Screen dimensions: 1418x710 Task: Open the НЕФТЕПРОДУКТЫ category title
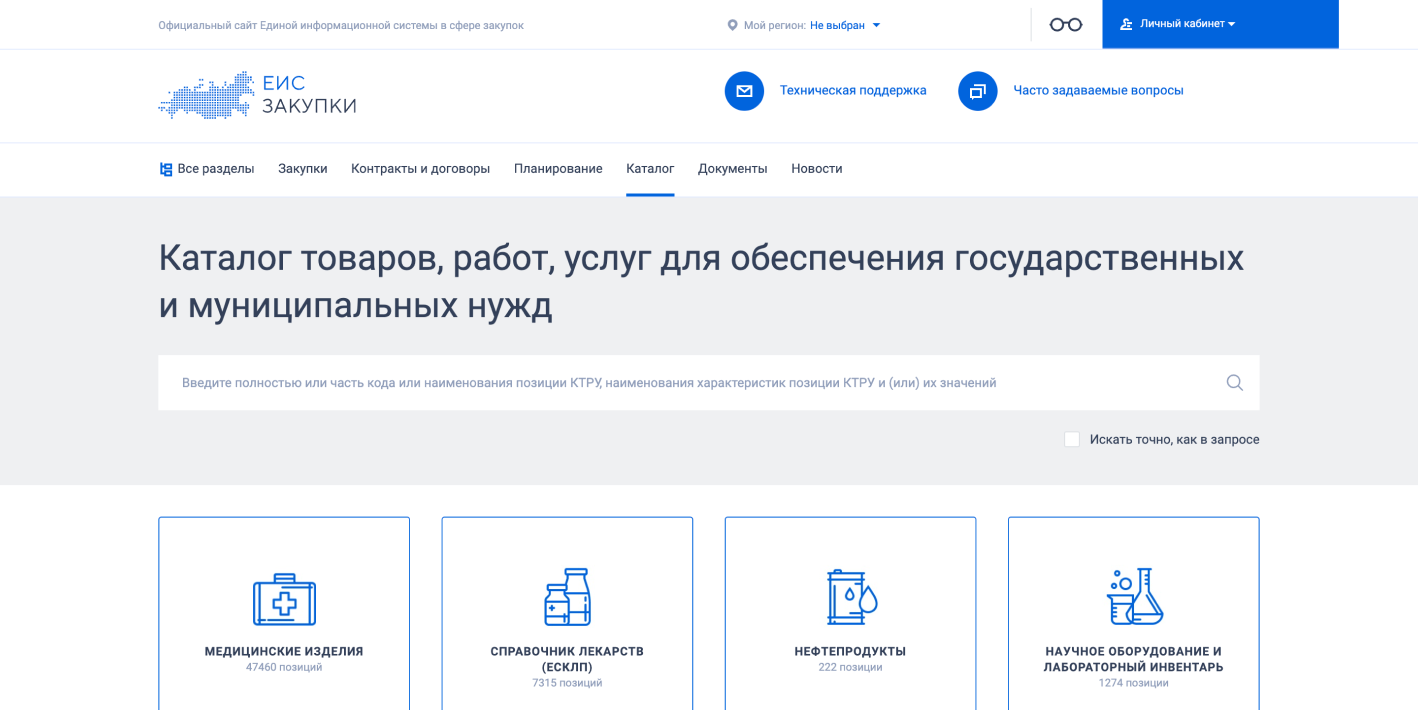click(x=850, y=652)
